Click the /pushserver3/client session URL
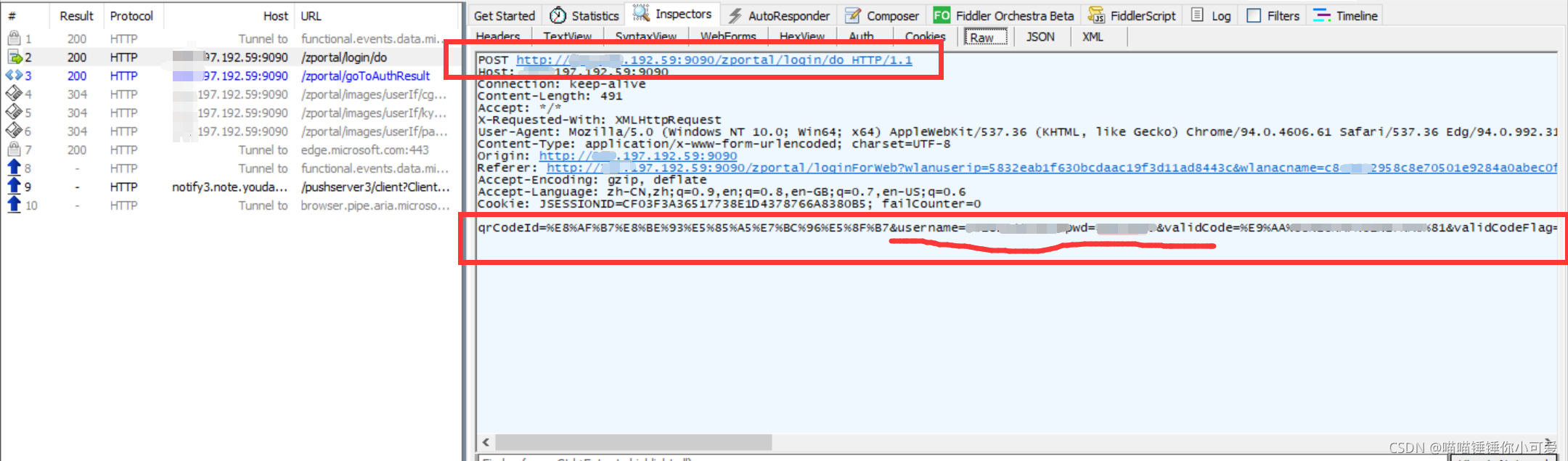1568x461 pixels. (x=375, y=187)
